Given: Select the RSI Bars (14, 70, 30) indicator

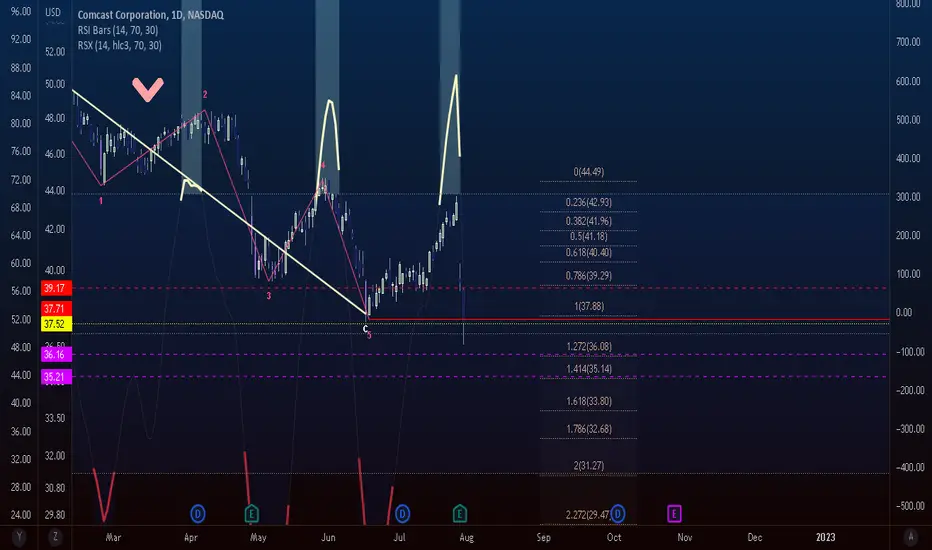Looking at the screenshot, I should click(118, 30).
